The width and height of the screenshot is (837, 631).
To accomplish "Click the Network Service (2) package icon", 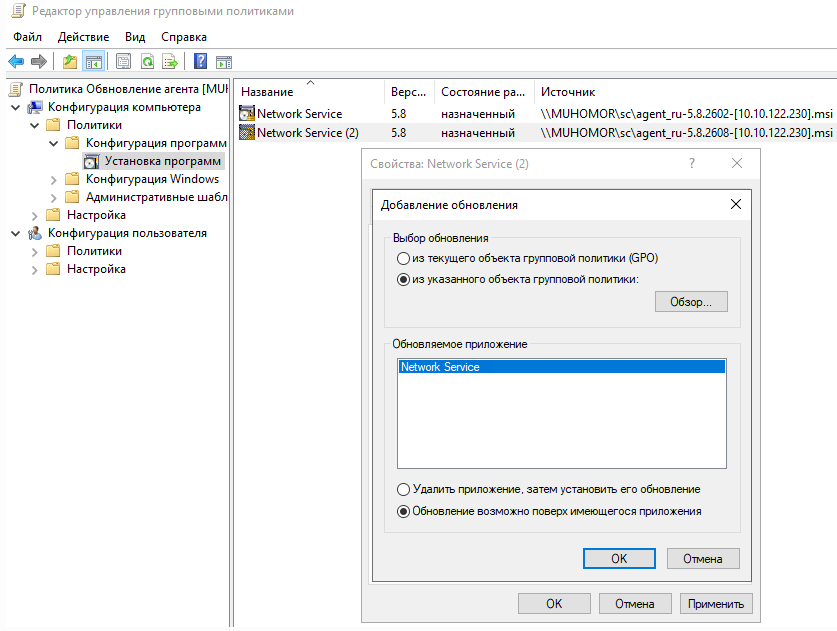I will (247, 132).
